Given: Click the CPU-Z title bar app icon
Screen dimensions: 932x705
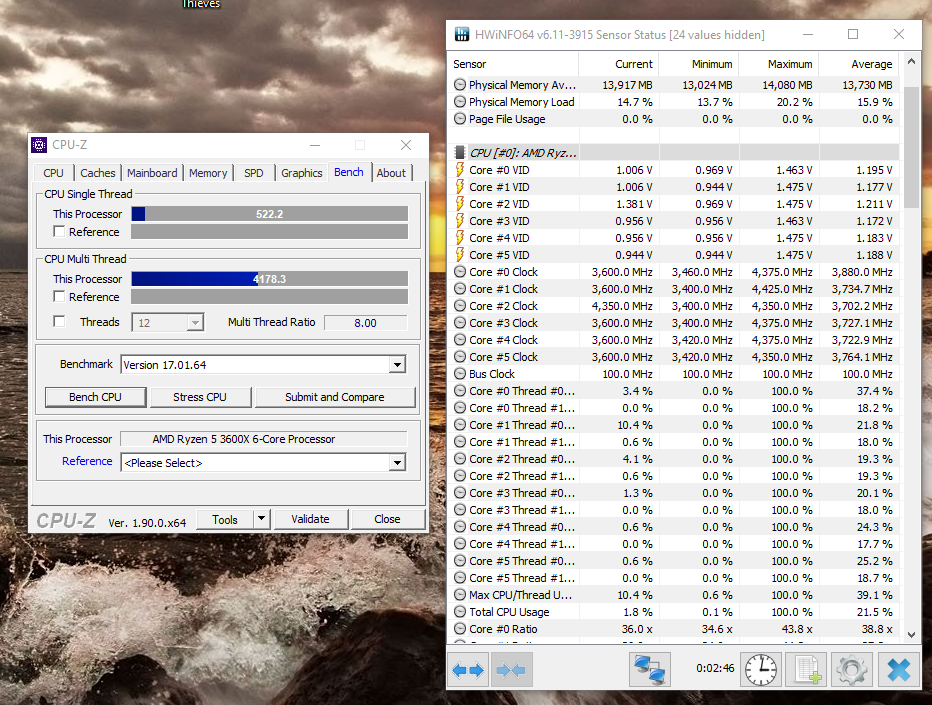Looking at the screenshot, I should [39, 145].
